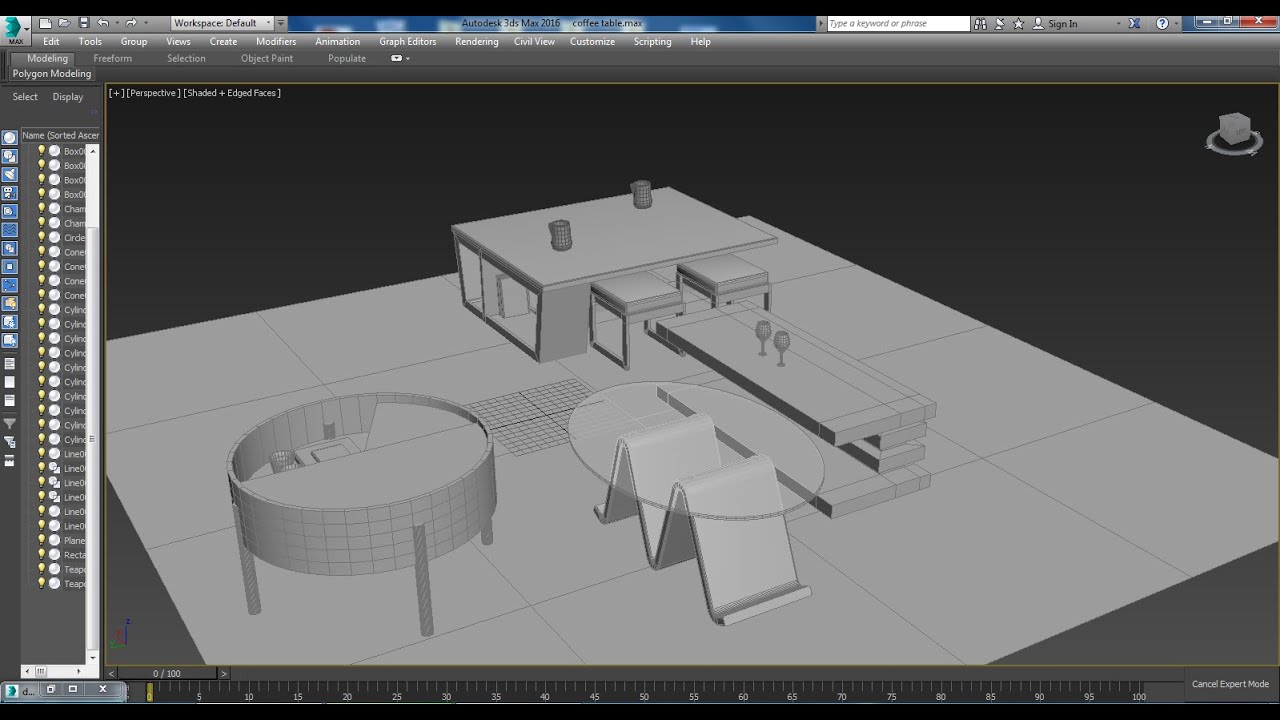Undo the last action
1280x720 pixels.
(102, 23)
